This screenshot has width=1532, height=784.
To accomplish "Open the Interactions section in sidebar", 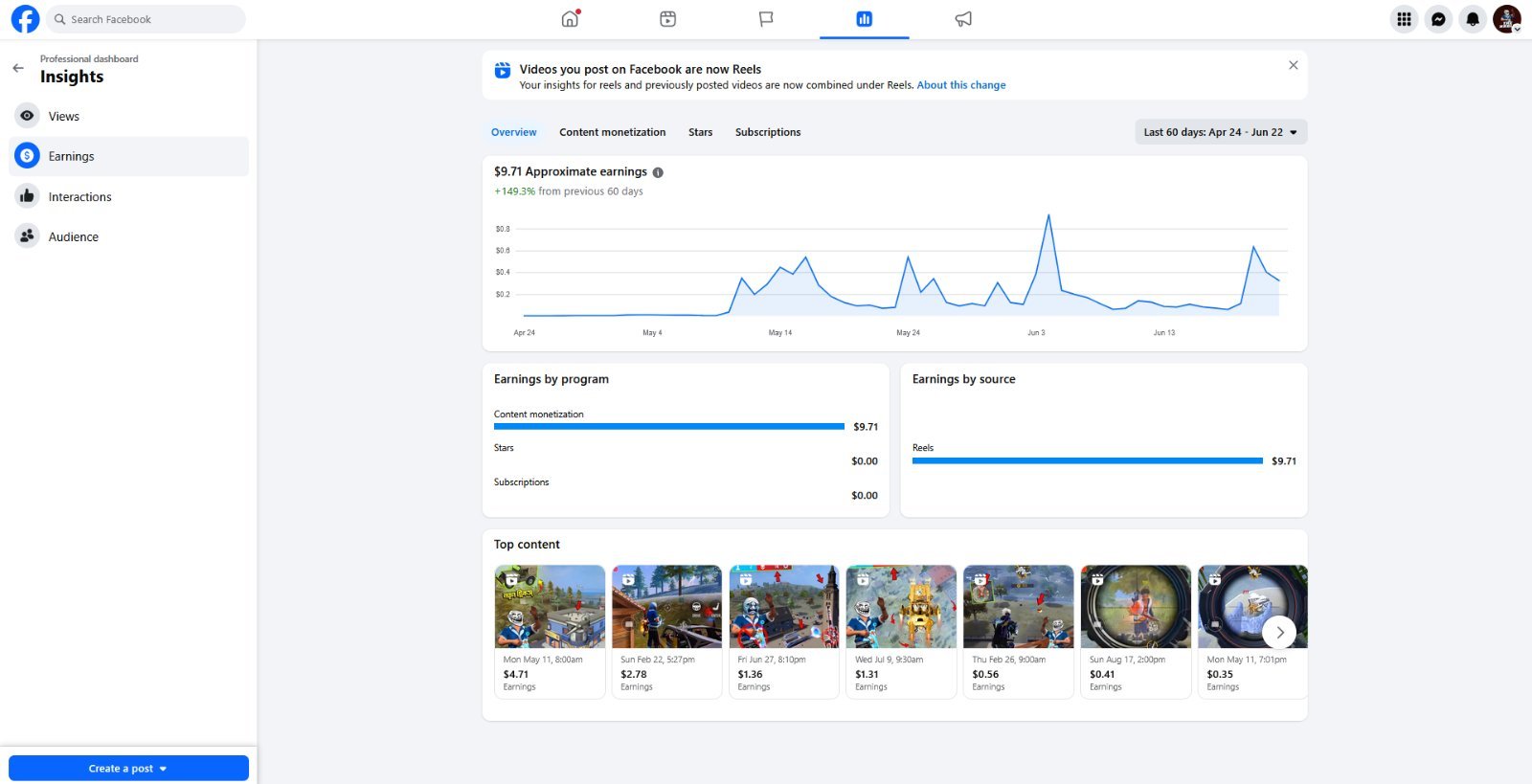I will (x=128, y=196).
